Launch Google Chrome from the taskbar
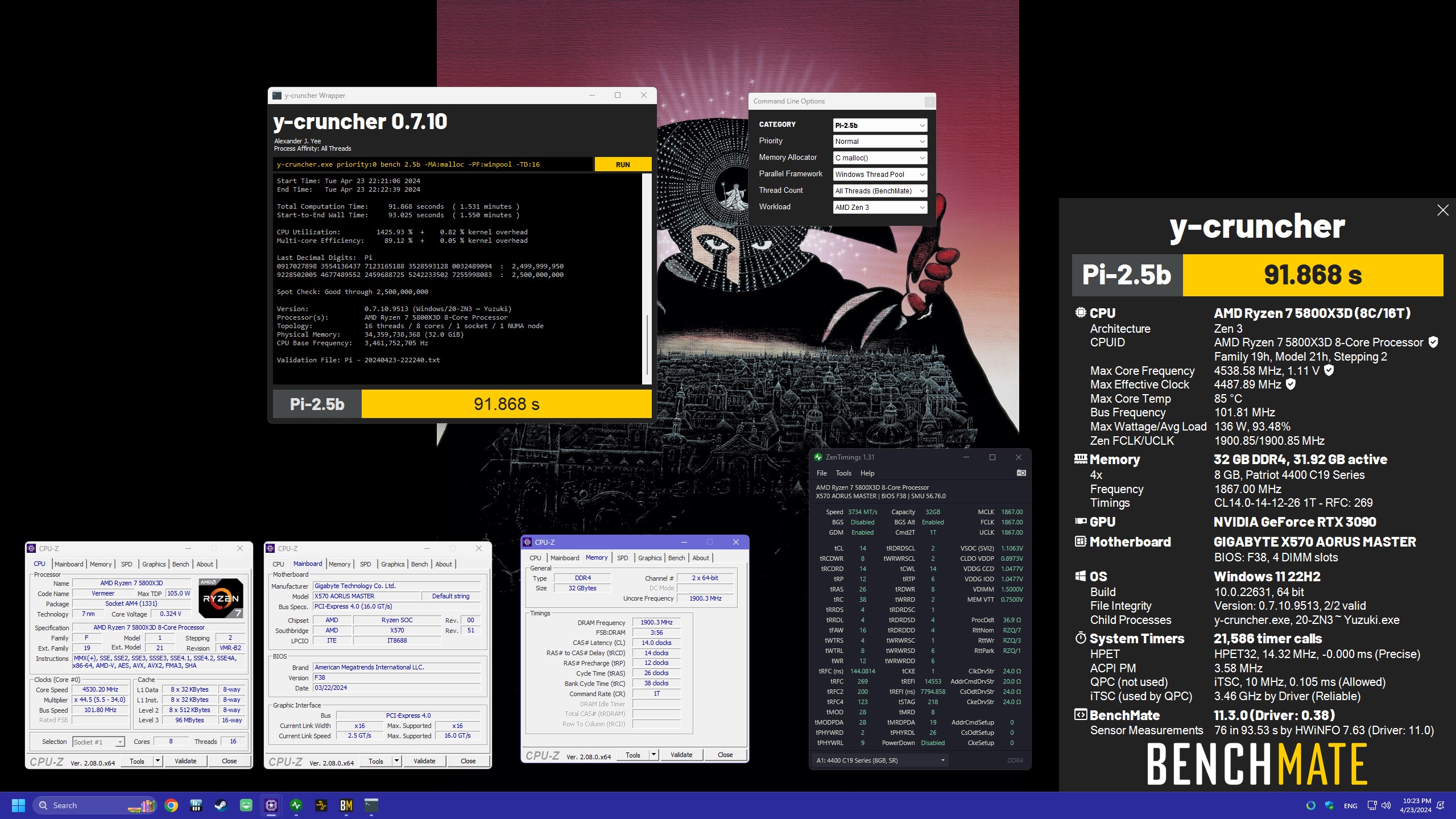The height and width of the screenshot is (819, 1456). pos(171,805)
